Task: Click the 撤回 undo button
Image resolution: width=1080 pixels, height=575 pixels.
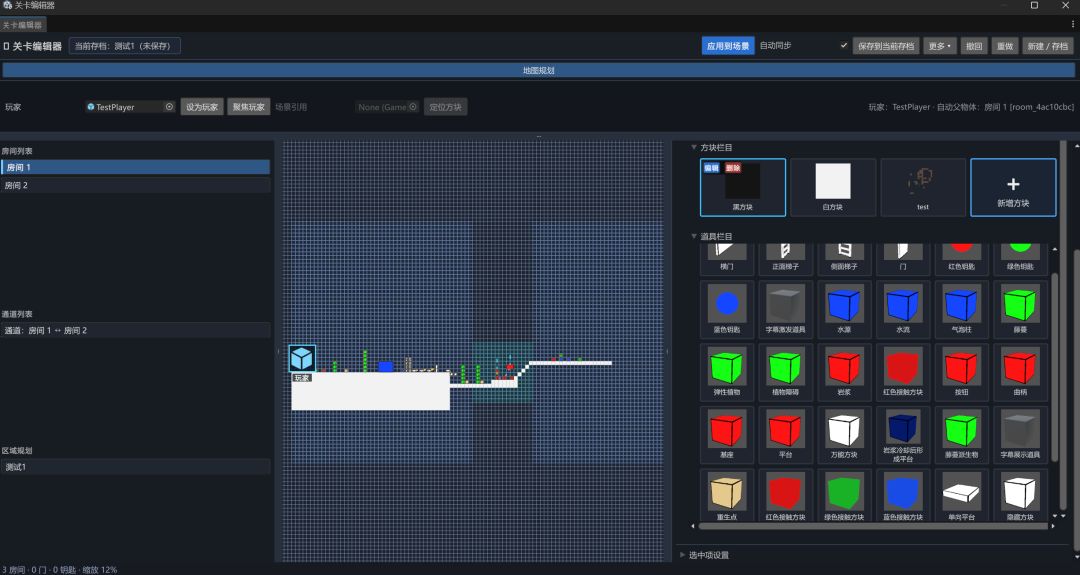Action: pos(974,46)
